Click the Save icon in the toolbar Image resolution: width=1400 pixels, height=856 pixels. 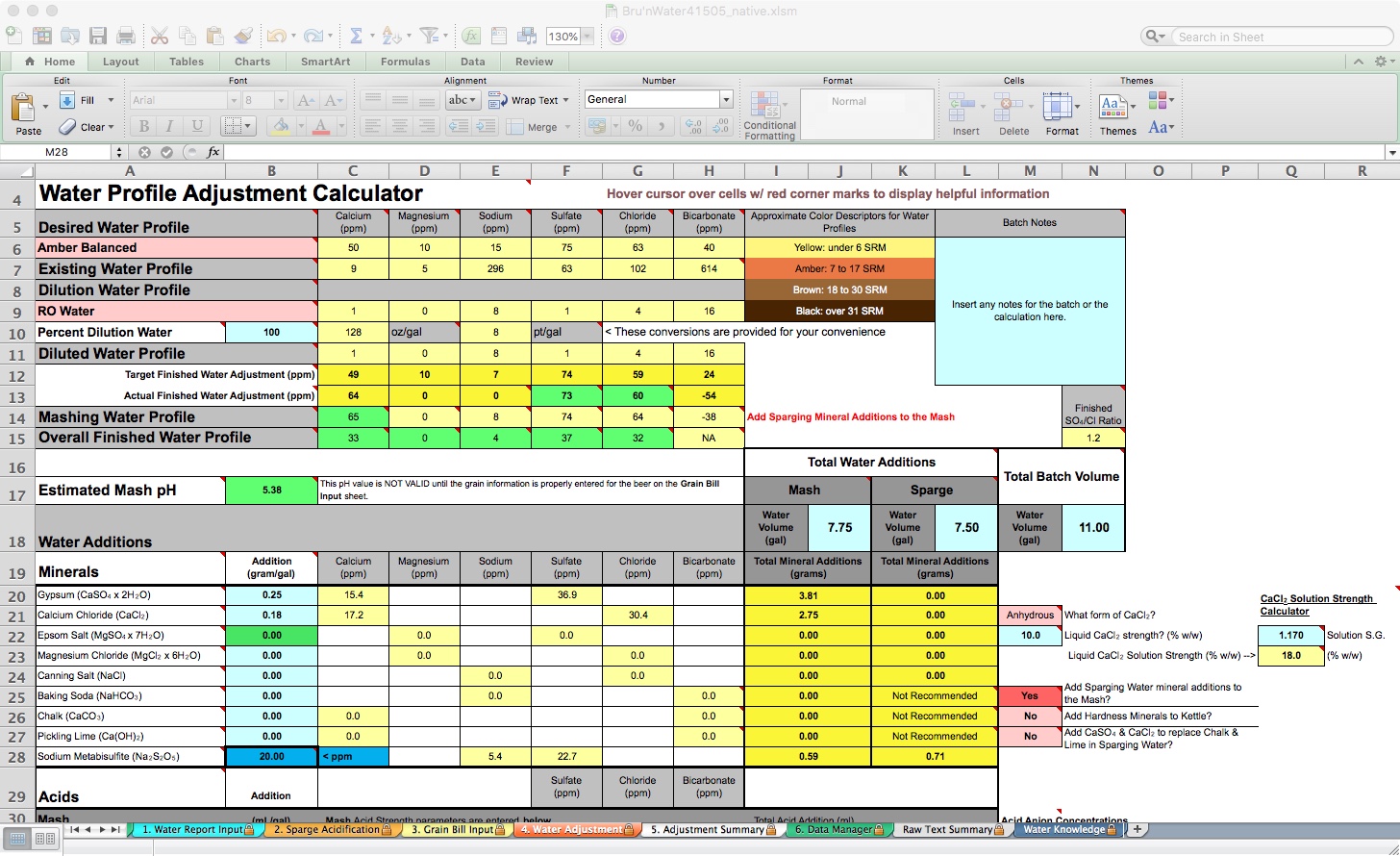coord(97,36)
